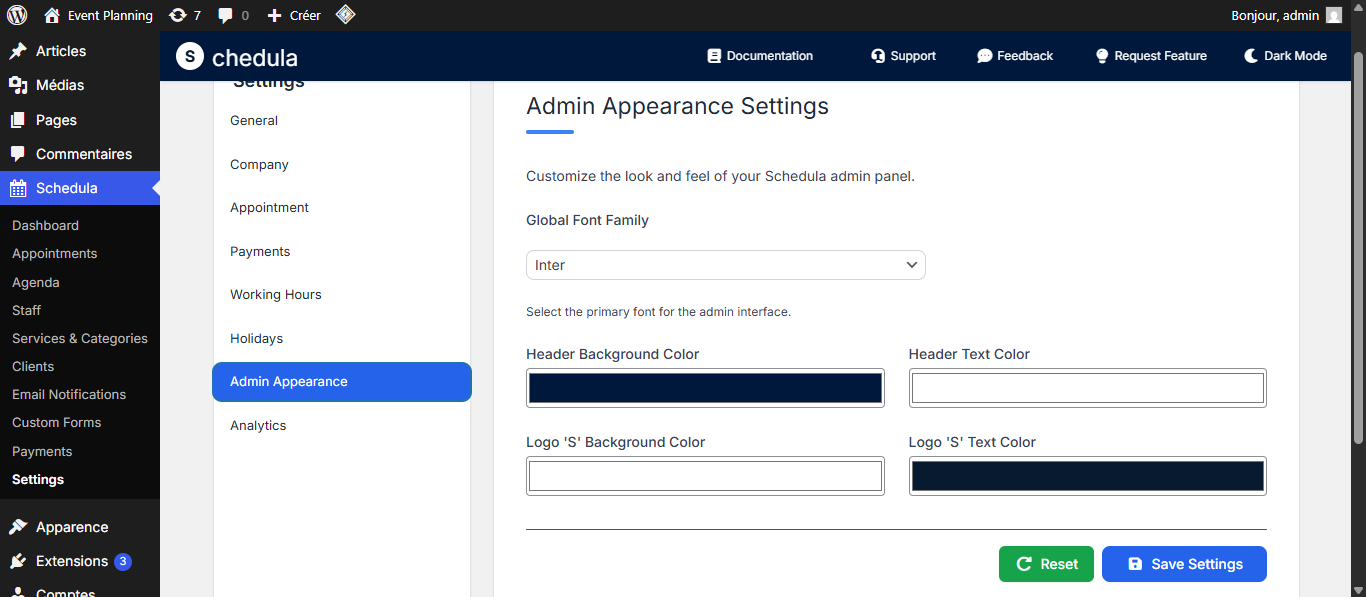Toggle Dark Mode in the header
Viewport: 1366px width, 597px height.
pos(1285,56)
